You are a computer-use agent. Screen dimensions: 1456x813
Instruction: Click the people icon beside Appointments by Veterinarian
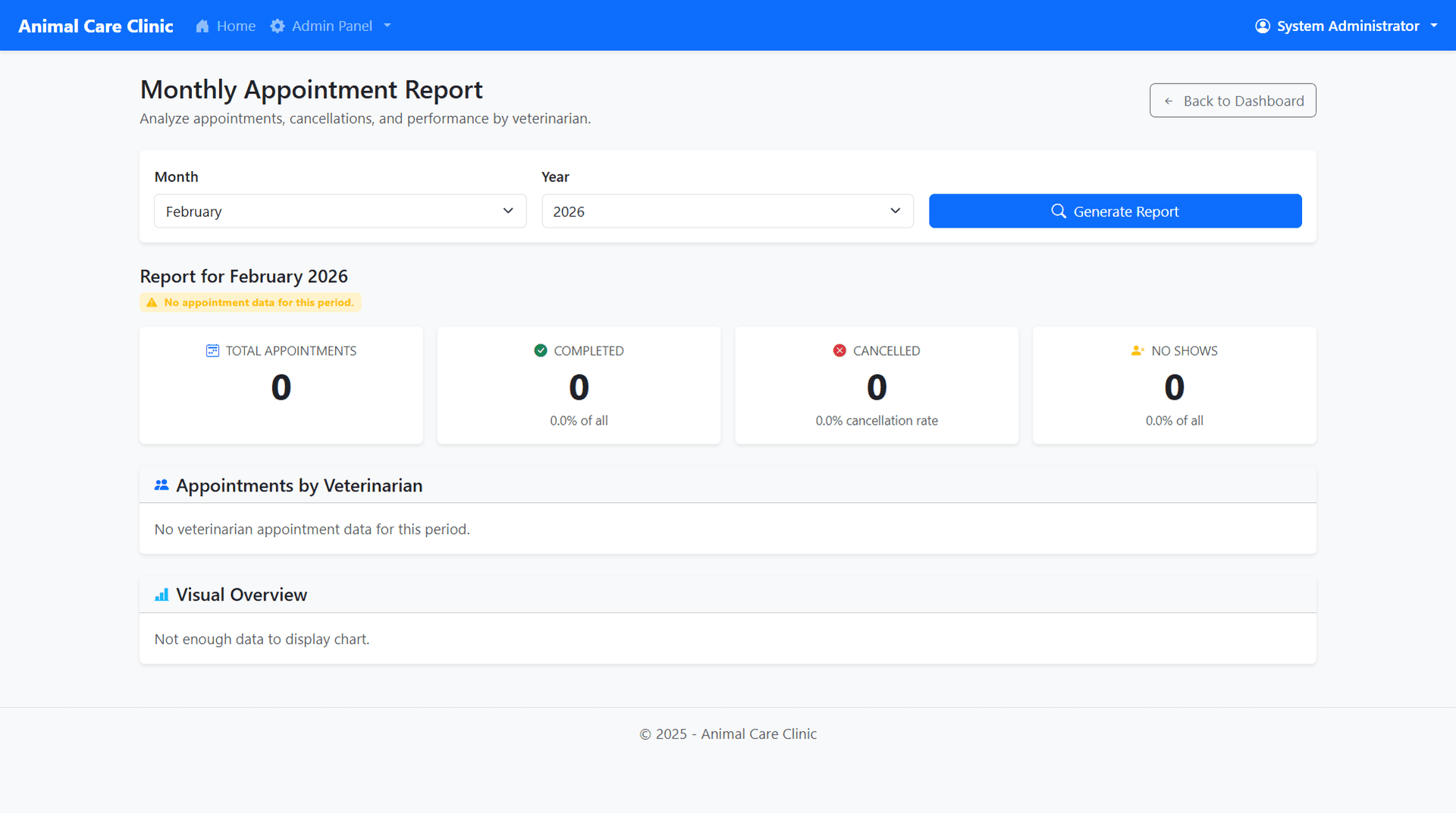coord(162,485)
